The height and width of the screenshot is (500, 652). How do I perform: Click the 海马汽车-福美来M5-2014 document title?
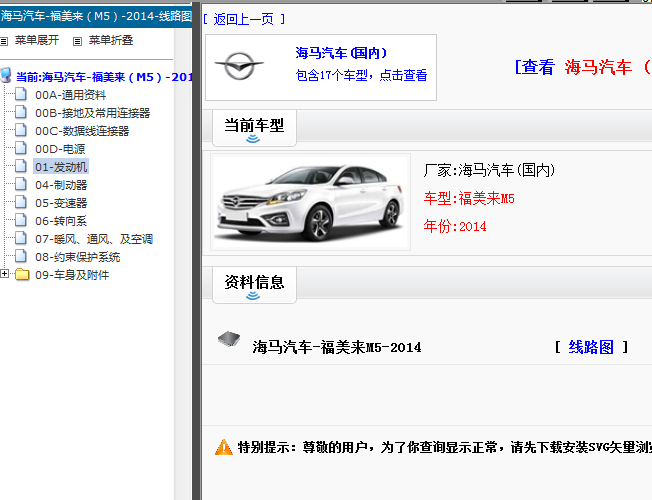(336, 347)
